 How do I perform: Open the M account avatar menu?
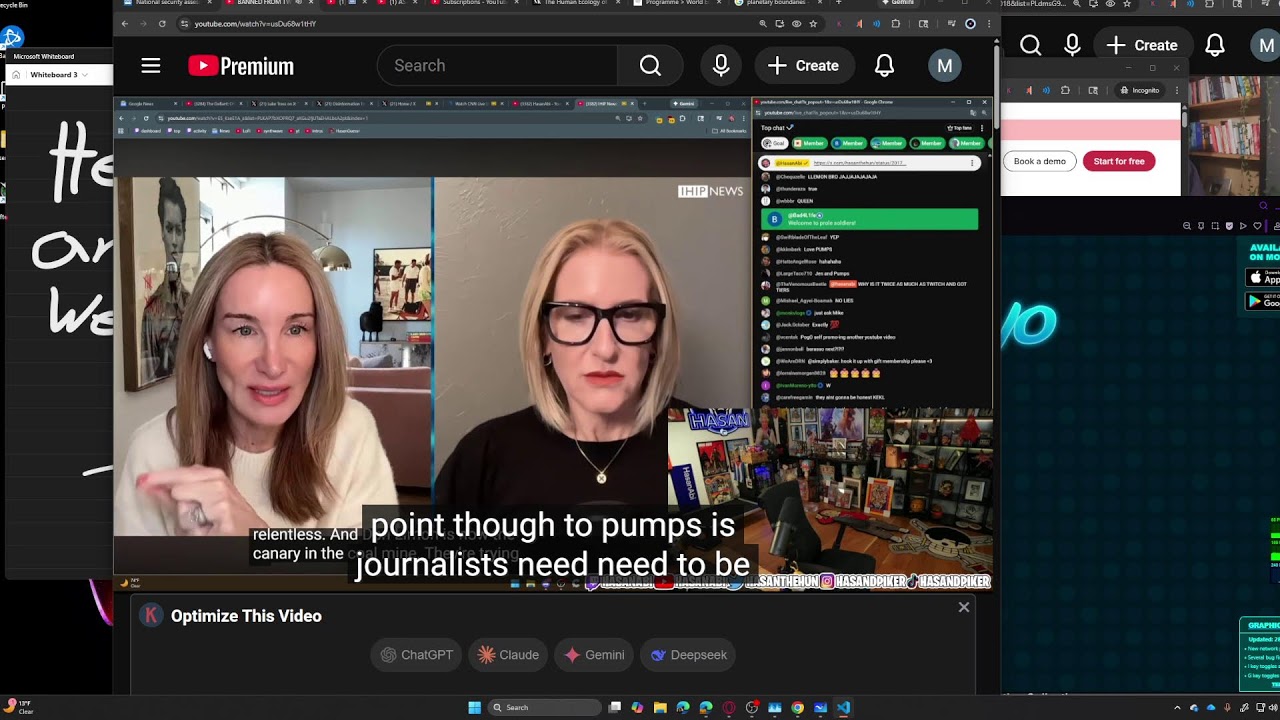click(x=944, y=66)
